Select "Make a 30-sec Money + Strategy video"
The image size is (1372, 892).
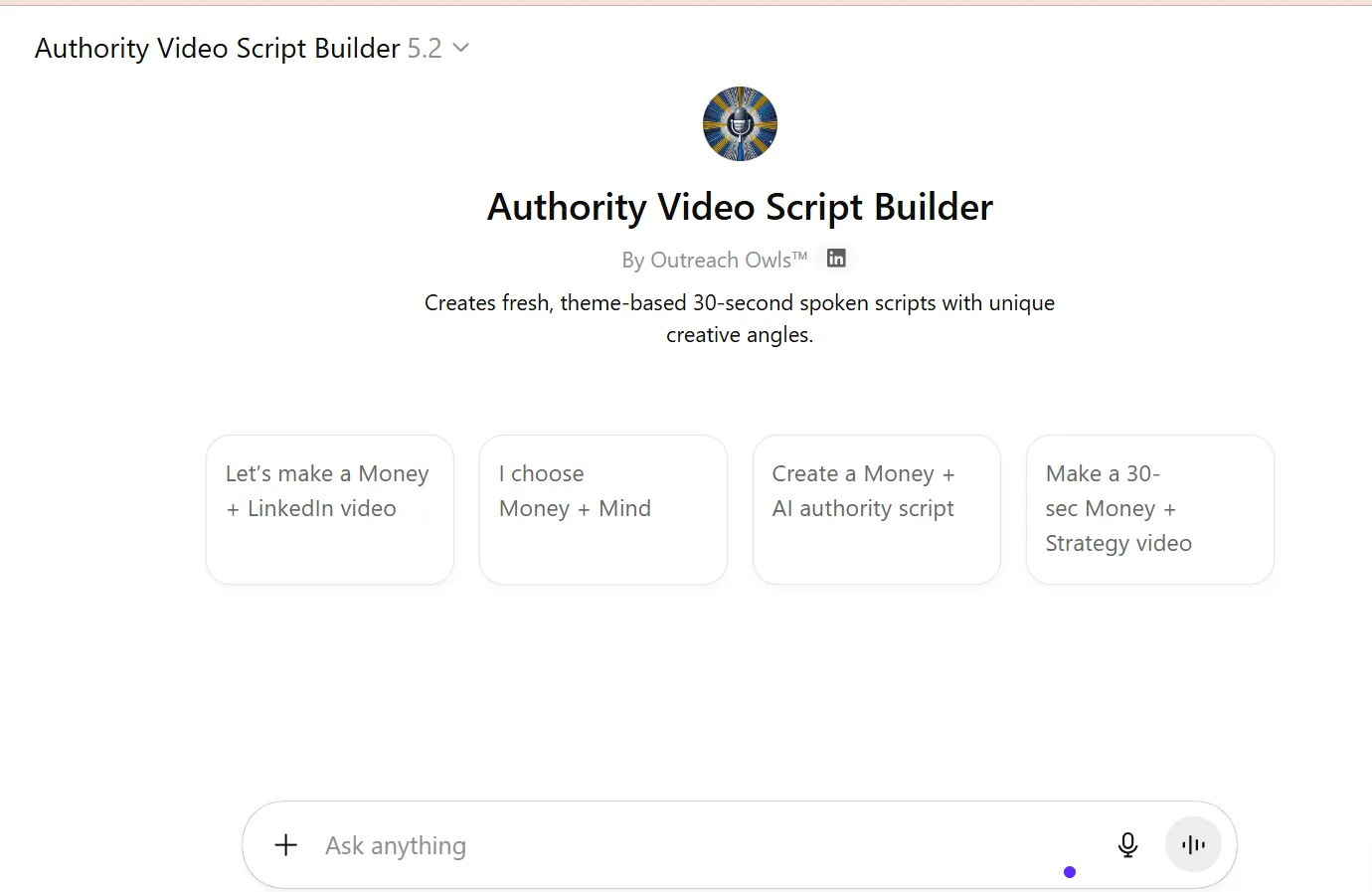(x=1150, y=509)
